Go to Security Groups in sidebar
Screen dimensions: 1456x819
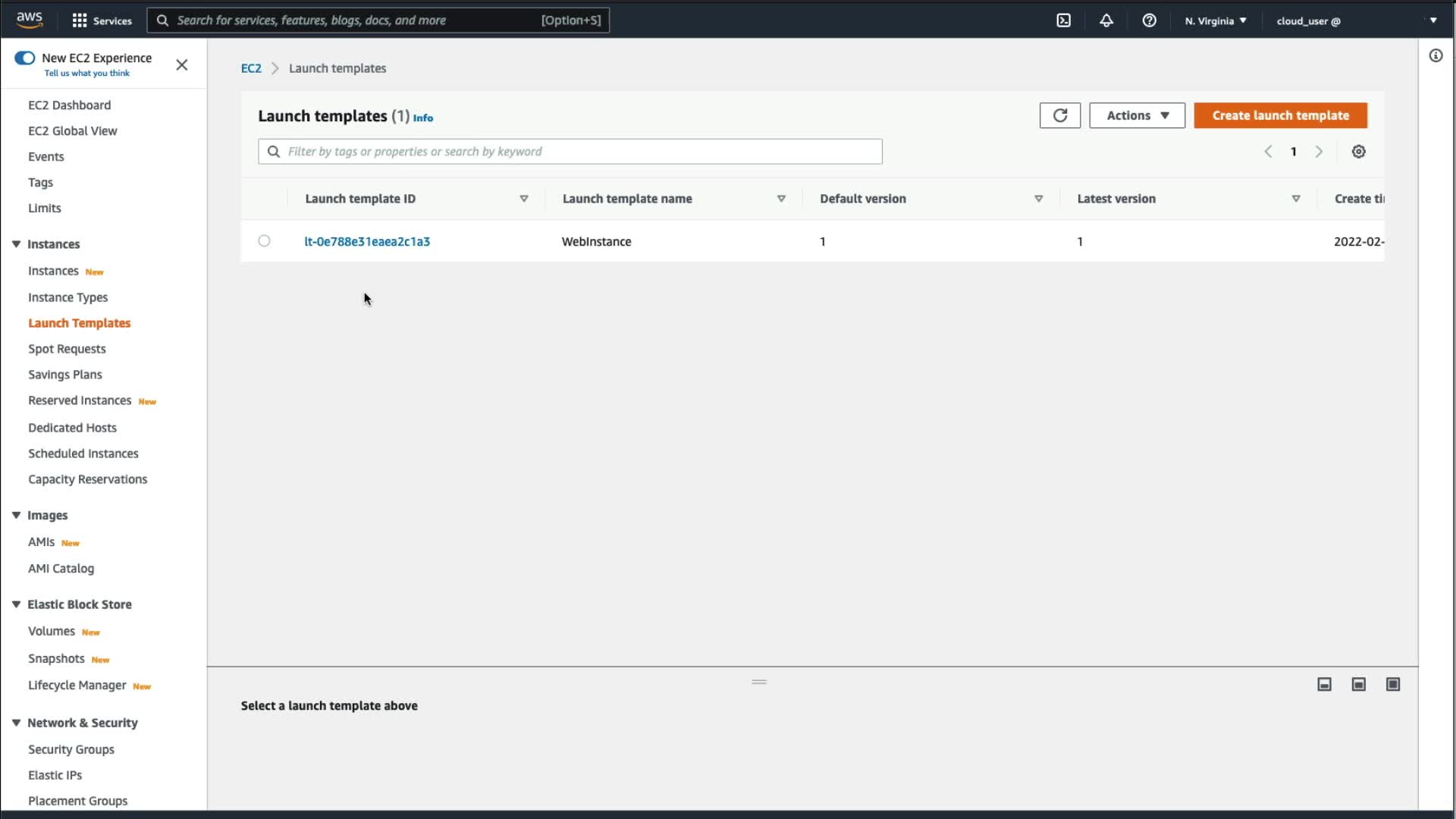pos(71,749)
